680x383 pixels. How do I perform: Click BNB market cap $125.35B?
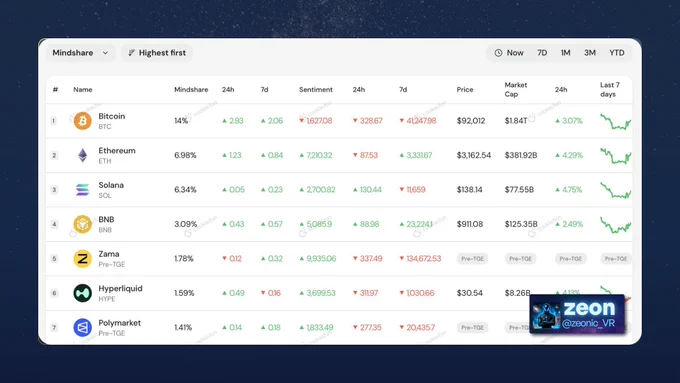click(521, 224)
